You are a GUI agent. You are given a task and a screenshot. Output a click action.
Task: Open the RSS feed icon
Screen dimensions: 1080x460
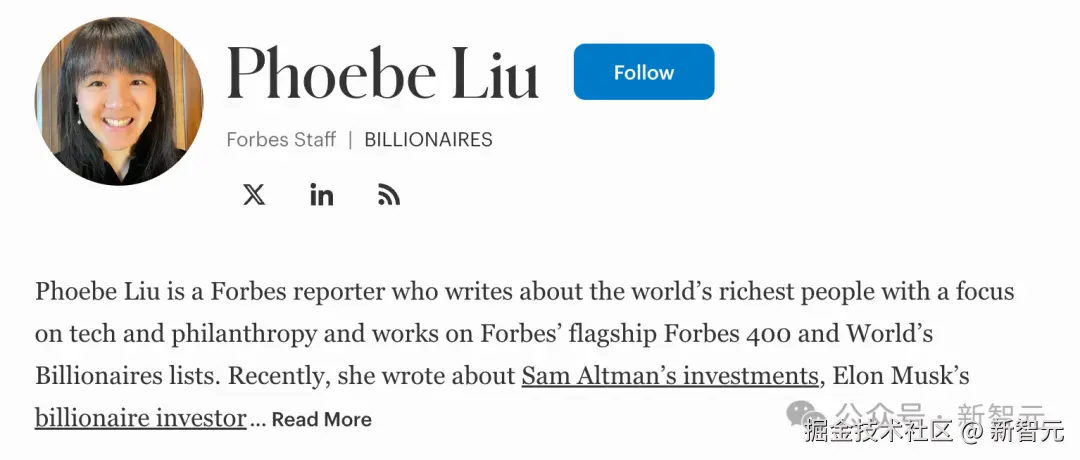pos(389,195)
